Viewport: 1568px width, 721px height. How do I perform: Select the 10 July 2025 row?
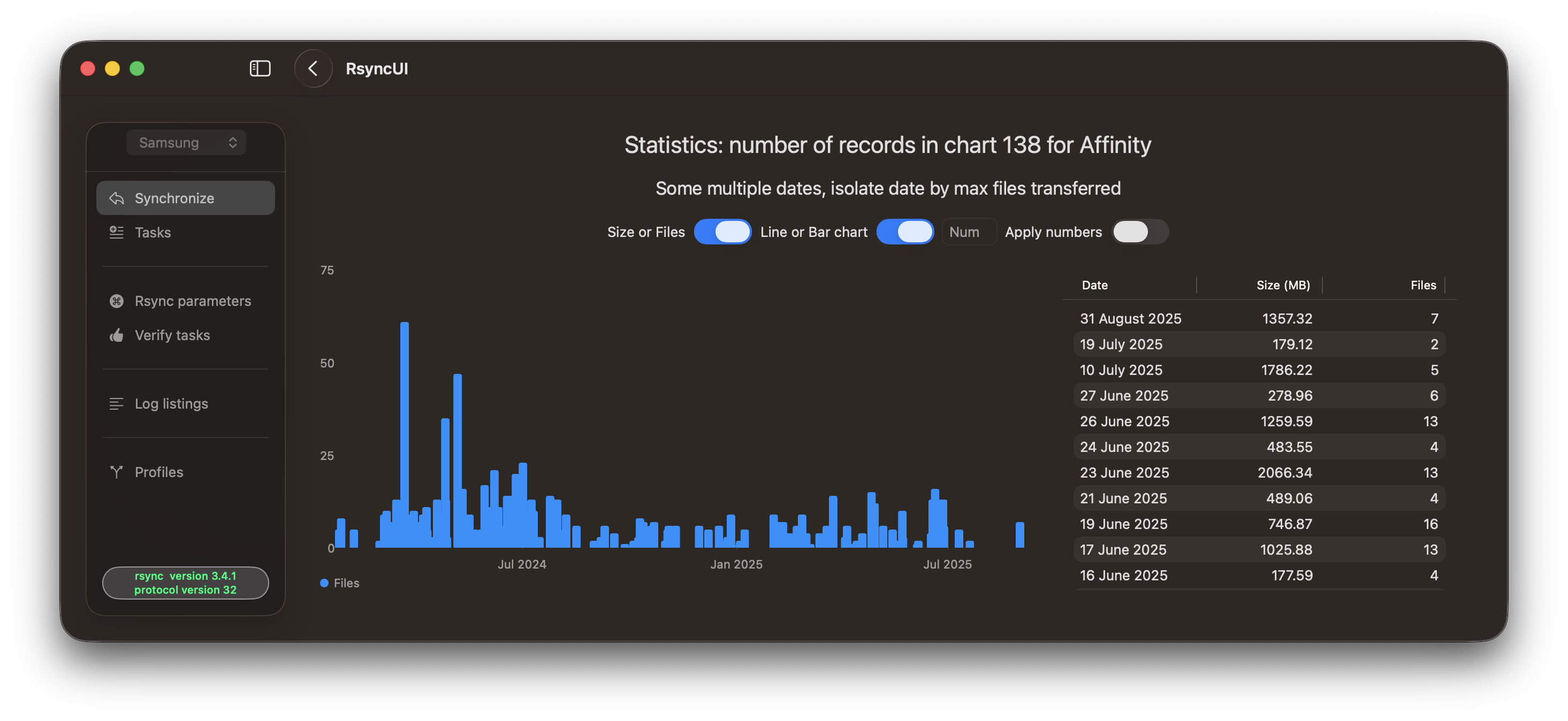(1259, 370)
